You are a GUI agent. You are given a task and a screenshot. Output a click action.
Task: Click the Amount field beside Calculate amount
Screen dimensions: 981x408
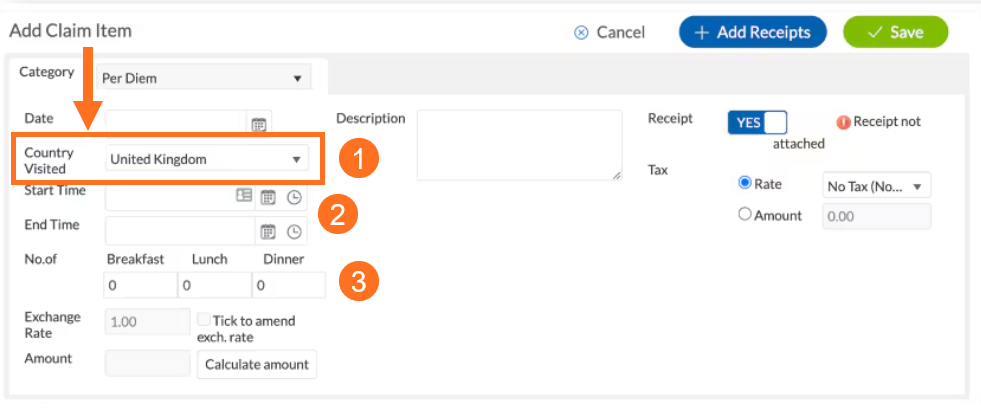click(148, 364)
